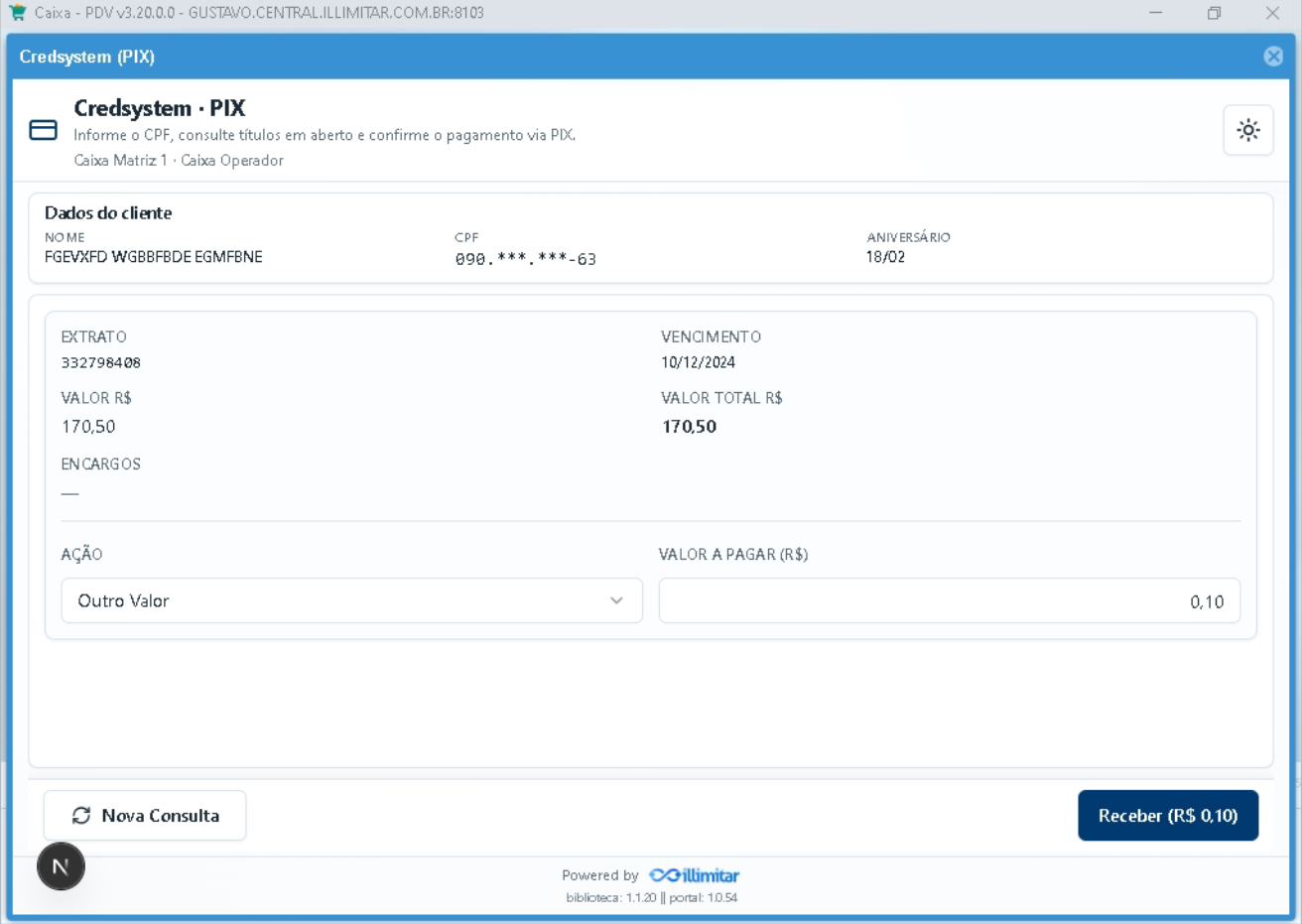Minimize the Caixa PDV window
This screenshot has width=1302, height=924.
tap(1156, 13)
